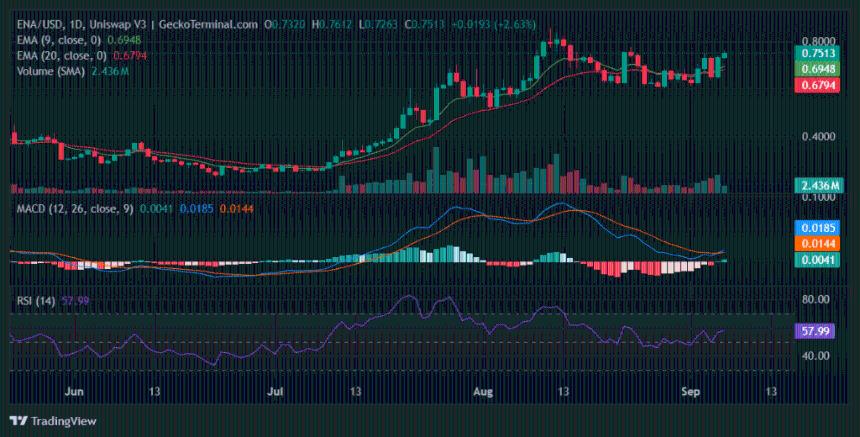Click the TradingView logo icon
This screenshot has height=437, width=860.
(x=17, y=419)
